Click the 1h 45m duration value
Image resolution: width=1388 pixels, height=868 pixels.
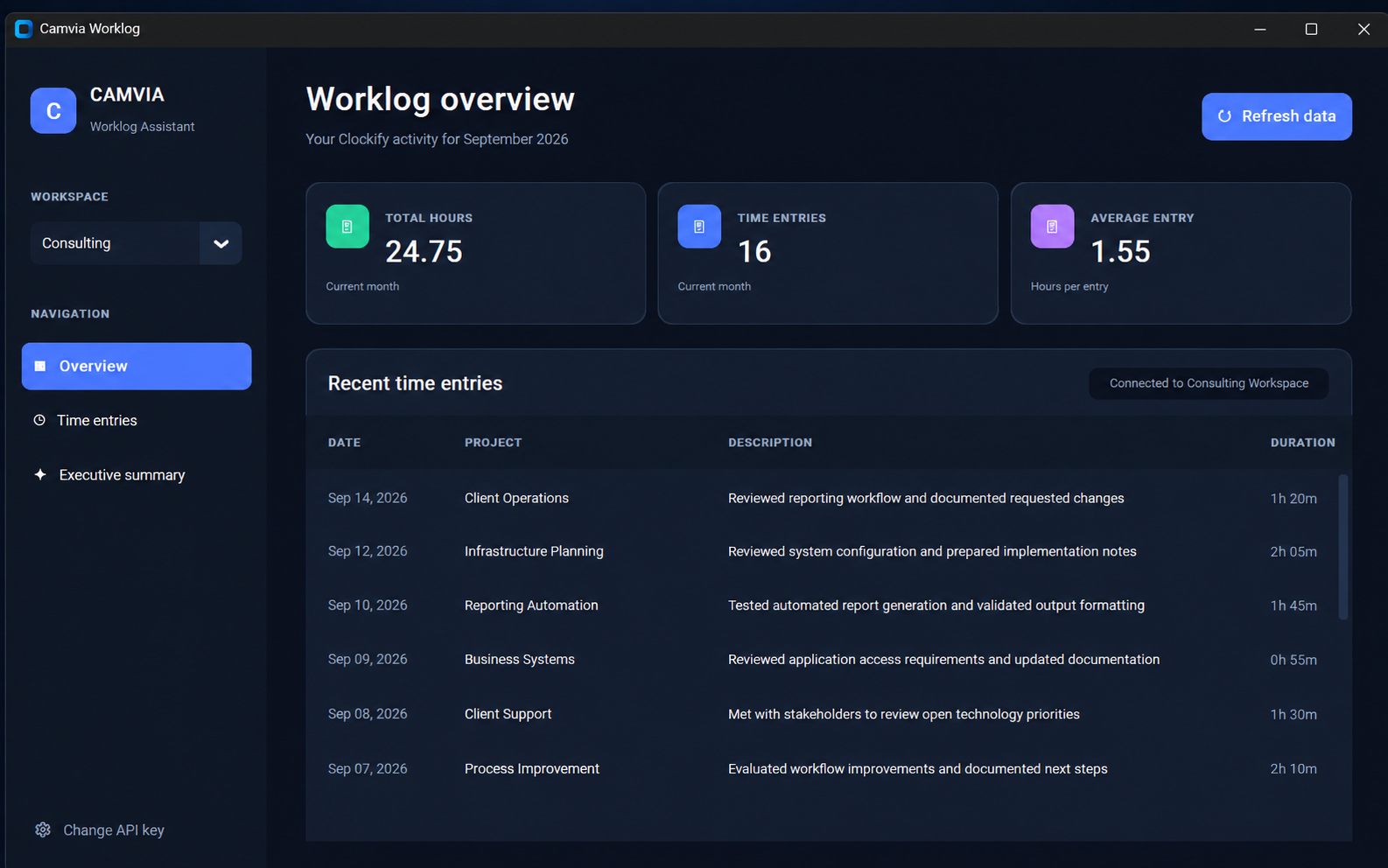[x=1293, y=605]
